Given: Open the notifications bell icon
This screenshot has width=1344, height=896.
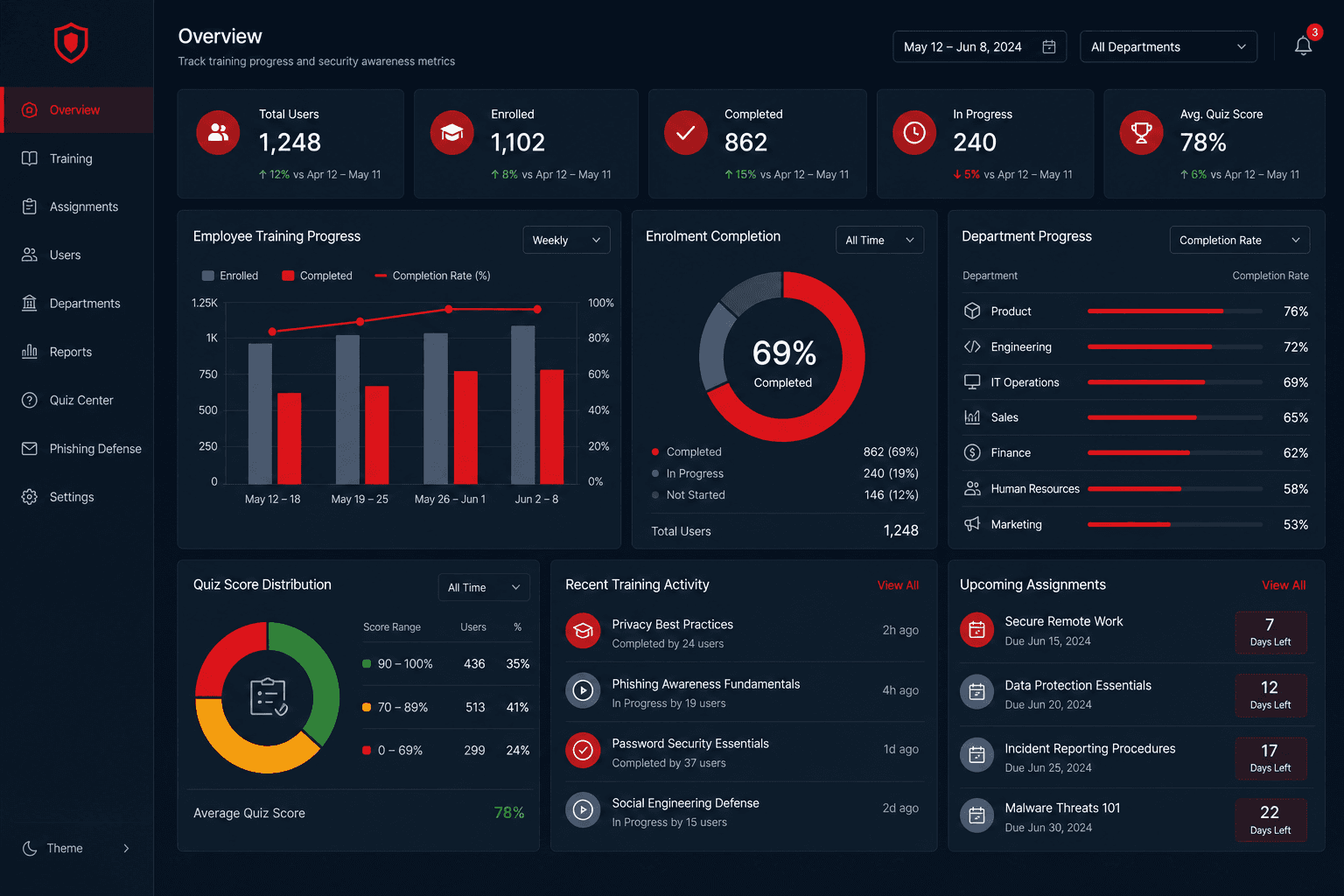Looking at the screenshot, I should point(1303,46).
